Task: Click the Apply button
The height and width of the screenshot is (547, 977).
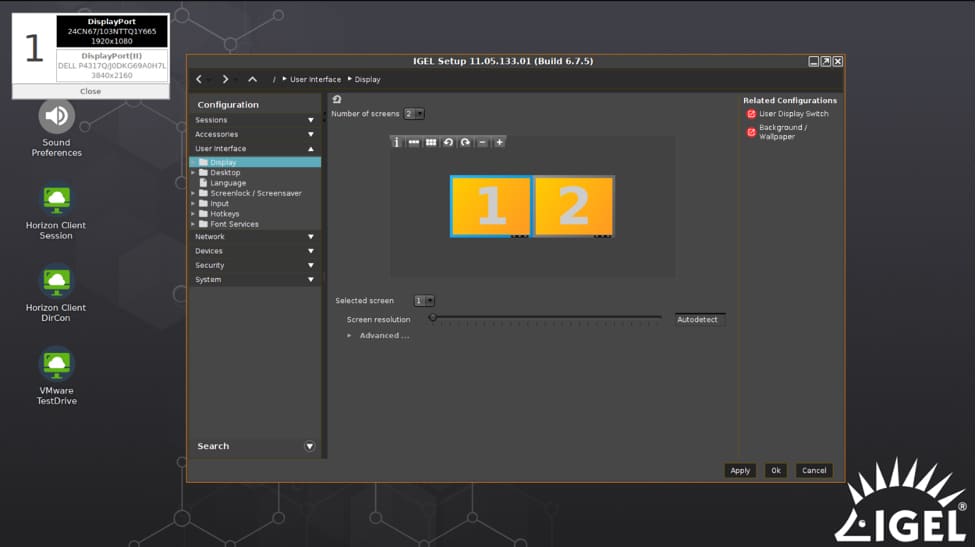Action: (740, 471)
